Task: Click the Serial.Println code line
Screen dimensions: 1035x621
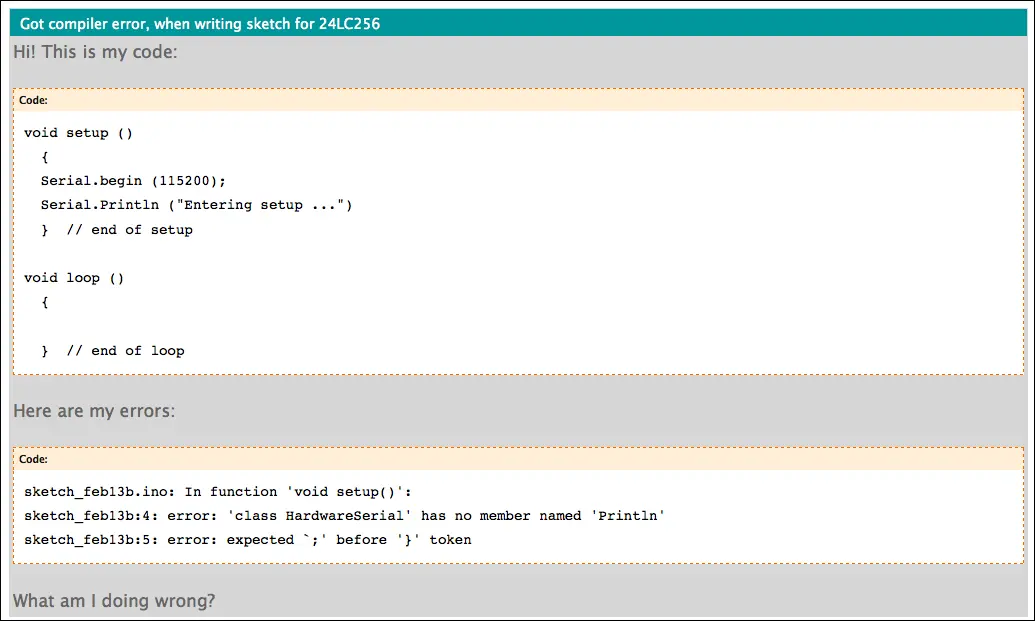Action: (x=196, y=205)
